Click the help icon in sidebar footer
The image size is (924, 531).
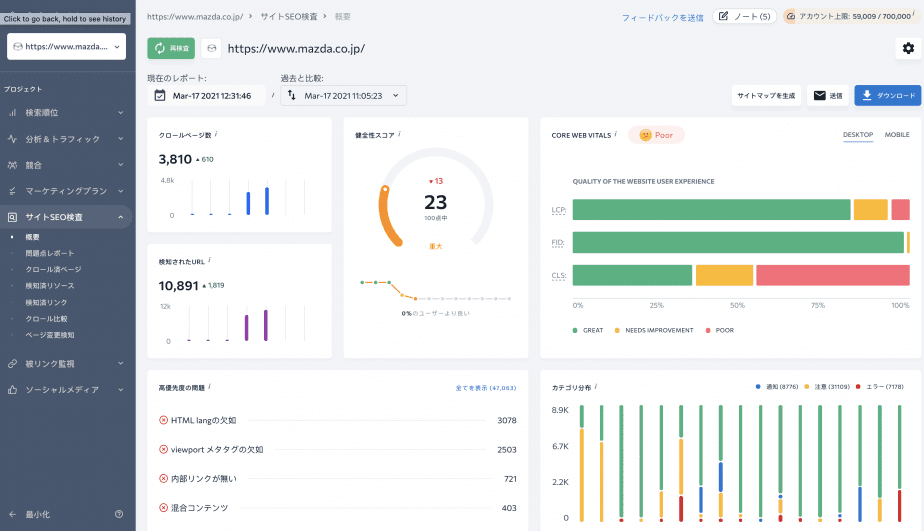click(x=119, y=514)
